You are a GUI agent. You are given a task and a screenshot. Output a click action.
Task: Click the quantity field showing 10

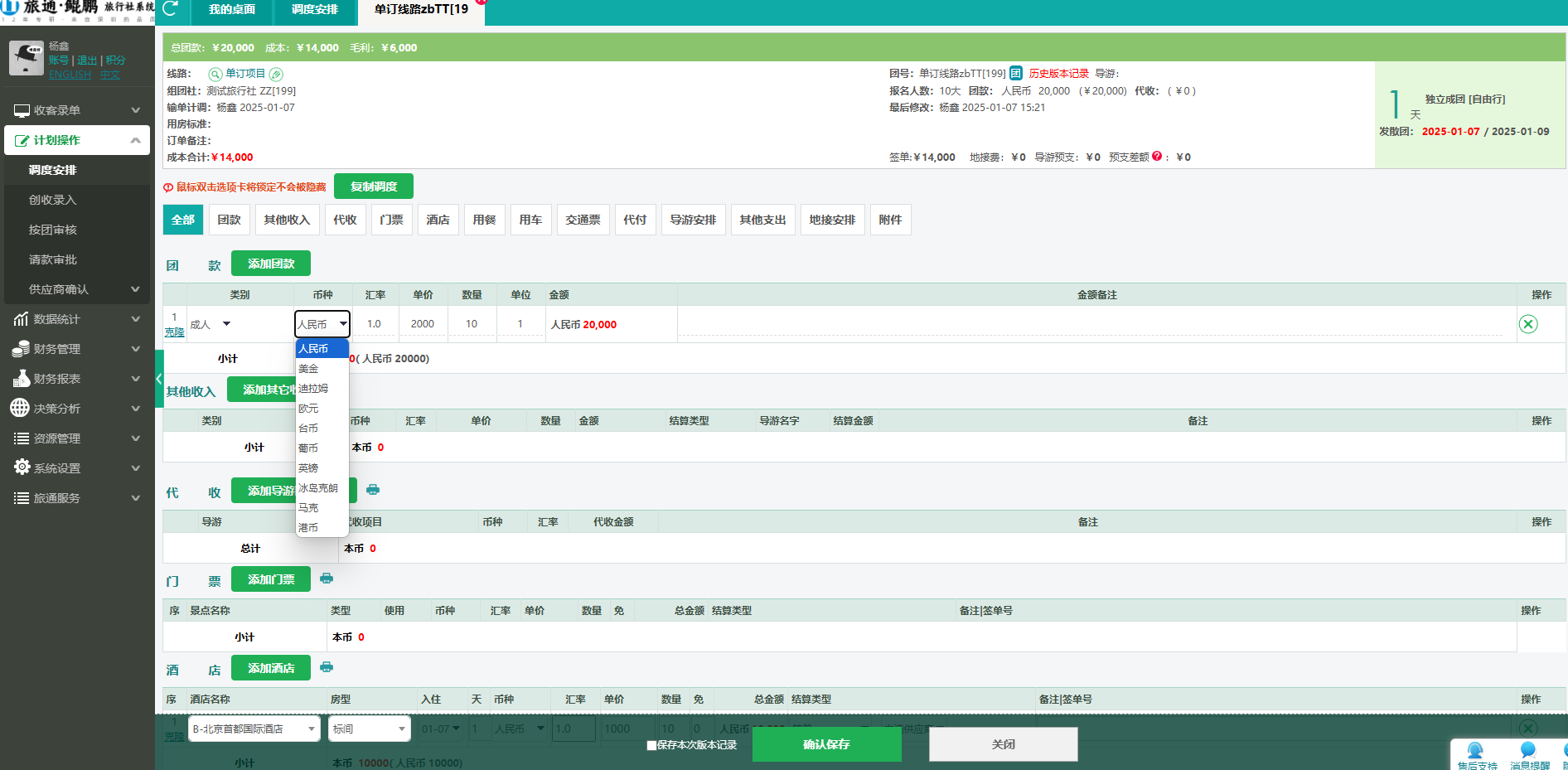point(472,324)
